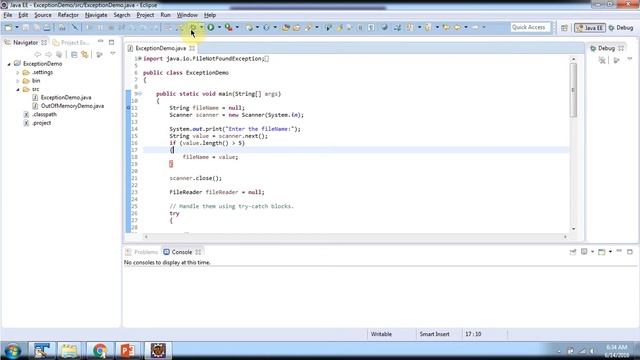Collapse the ExceptionDemo project node
The image size is (640, 360).
click(9, 64)
